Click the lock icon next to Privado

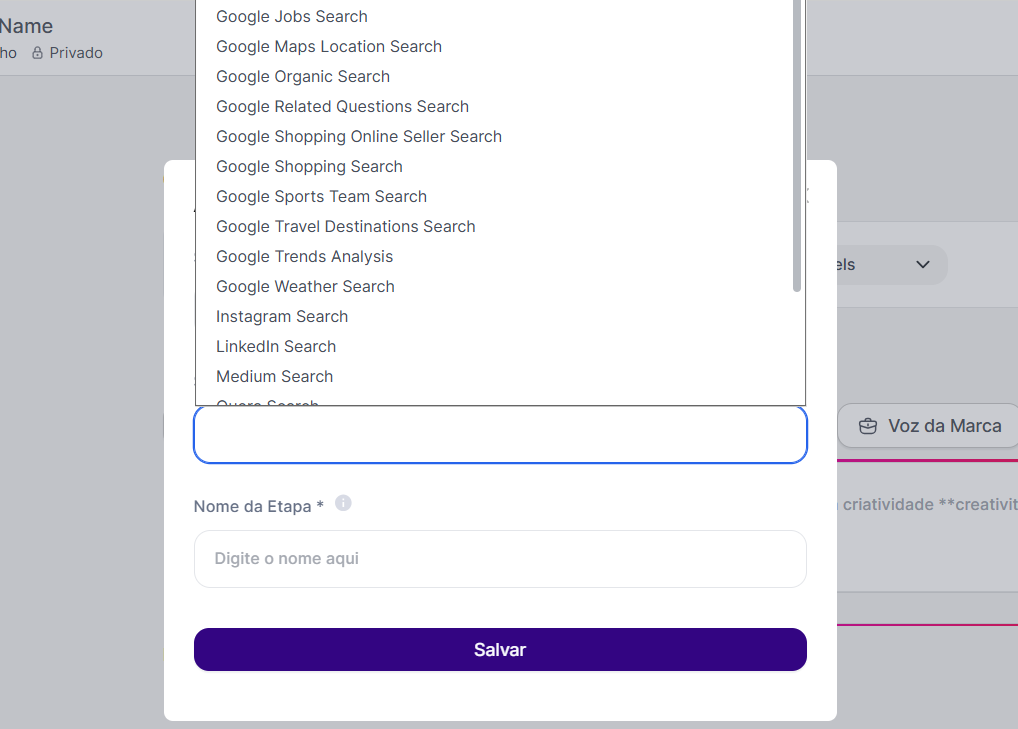tap(37, 53)
